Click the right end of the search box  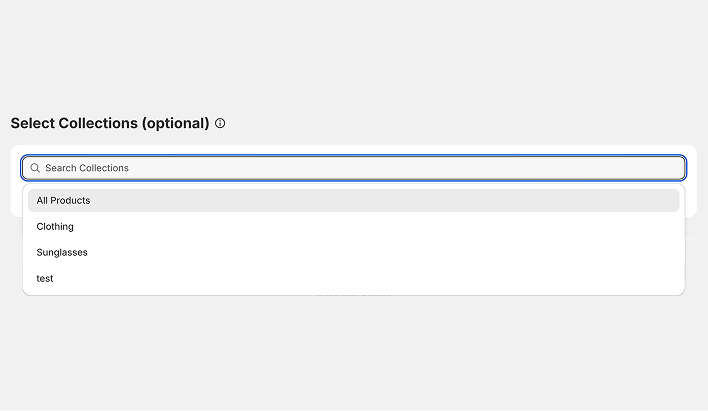pos(660,168)
